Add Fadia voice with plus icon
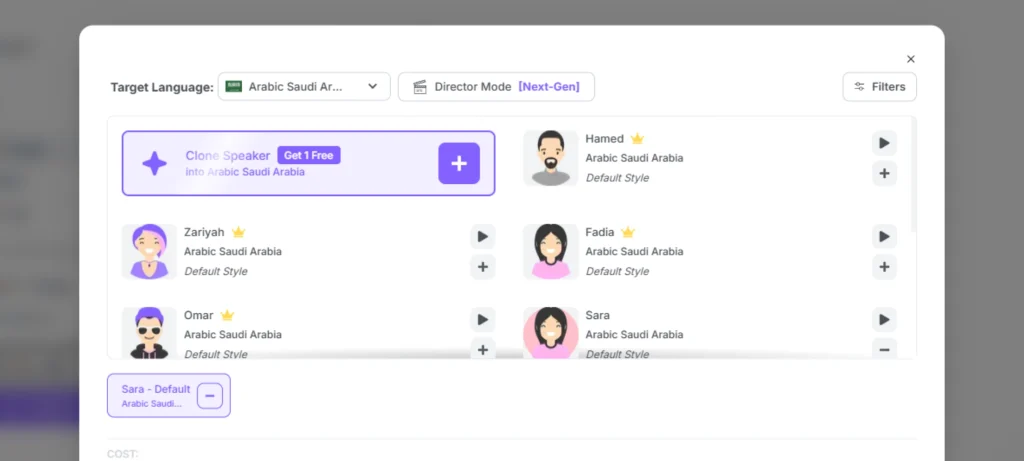The height and width of the screenshot is (461, 1024). coord(884,267)
